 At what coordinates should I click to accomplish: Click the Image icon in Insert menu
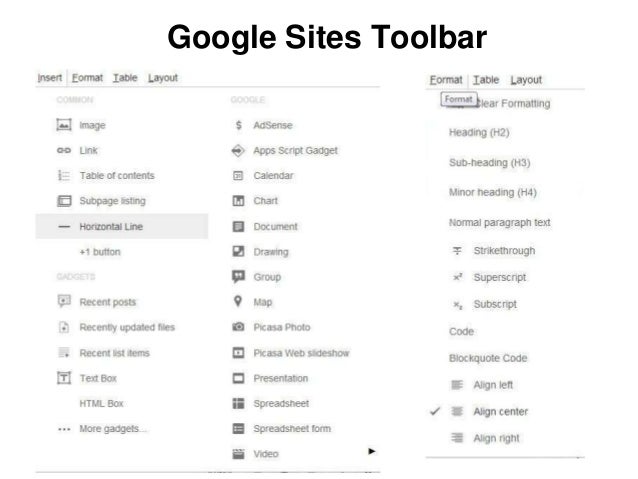[64, 126]
